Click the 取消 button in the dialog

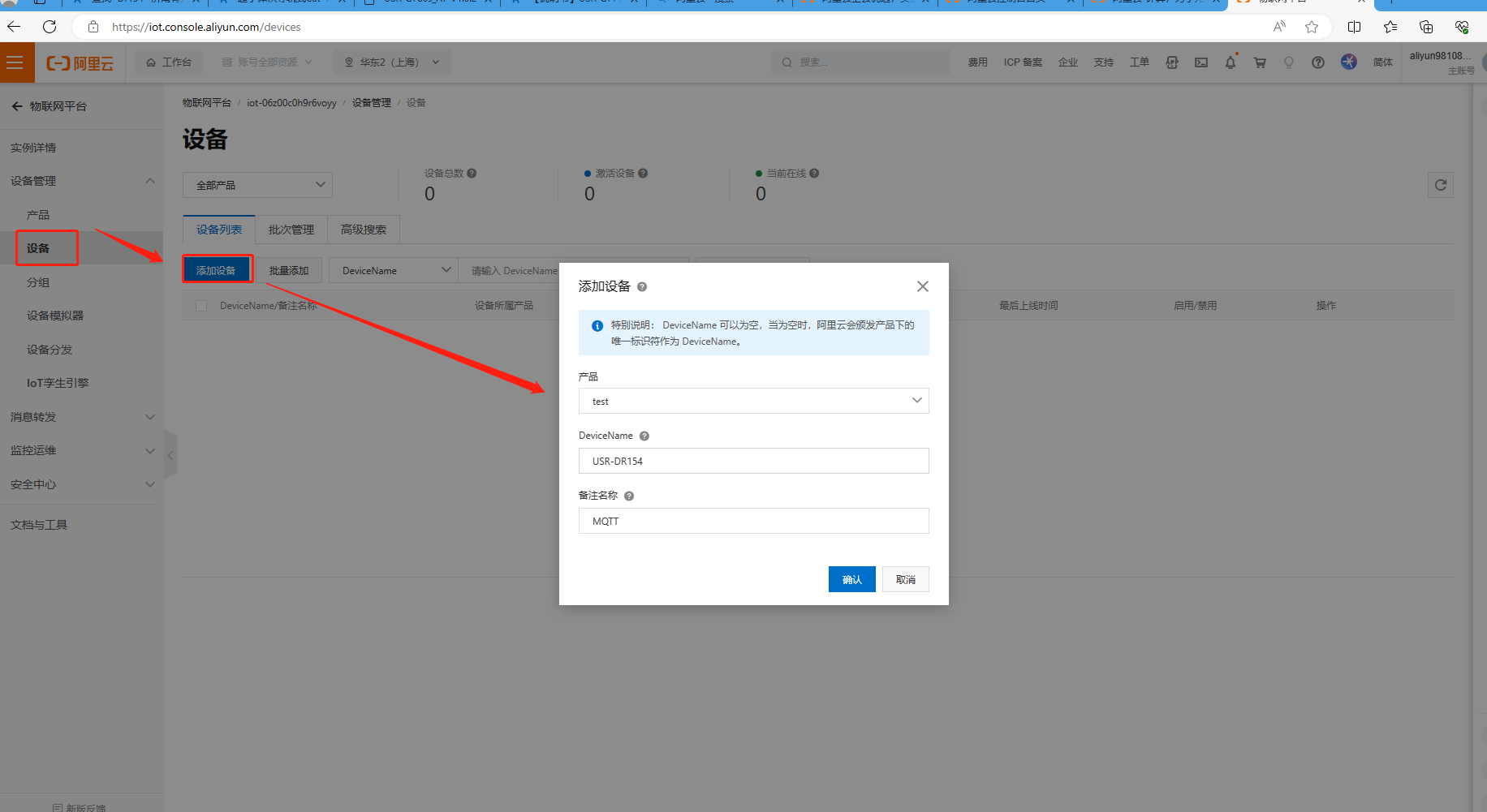click(x=905, y=579)
